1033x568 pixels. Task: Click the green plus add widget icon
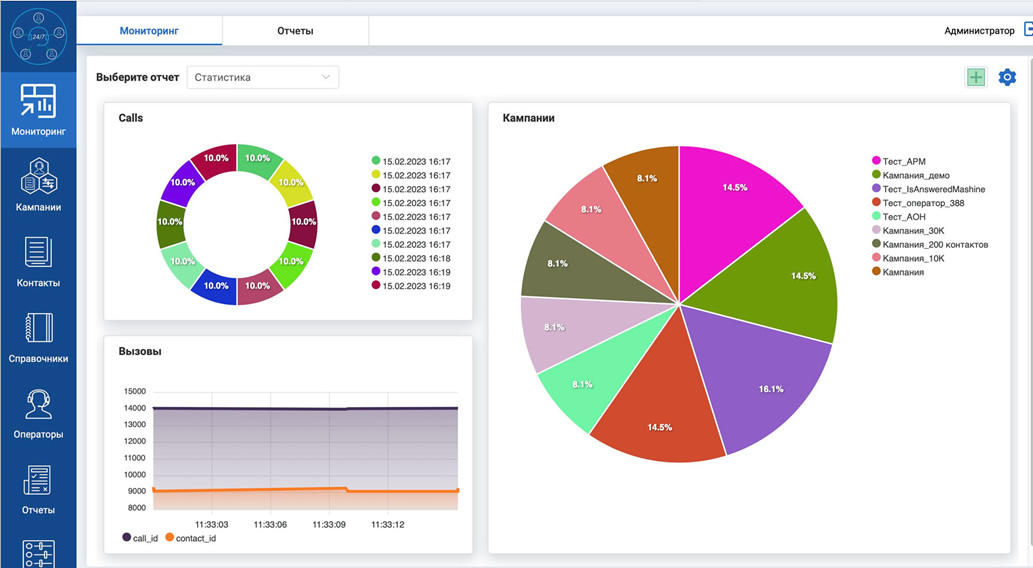(975, 77)
